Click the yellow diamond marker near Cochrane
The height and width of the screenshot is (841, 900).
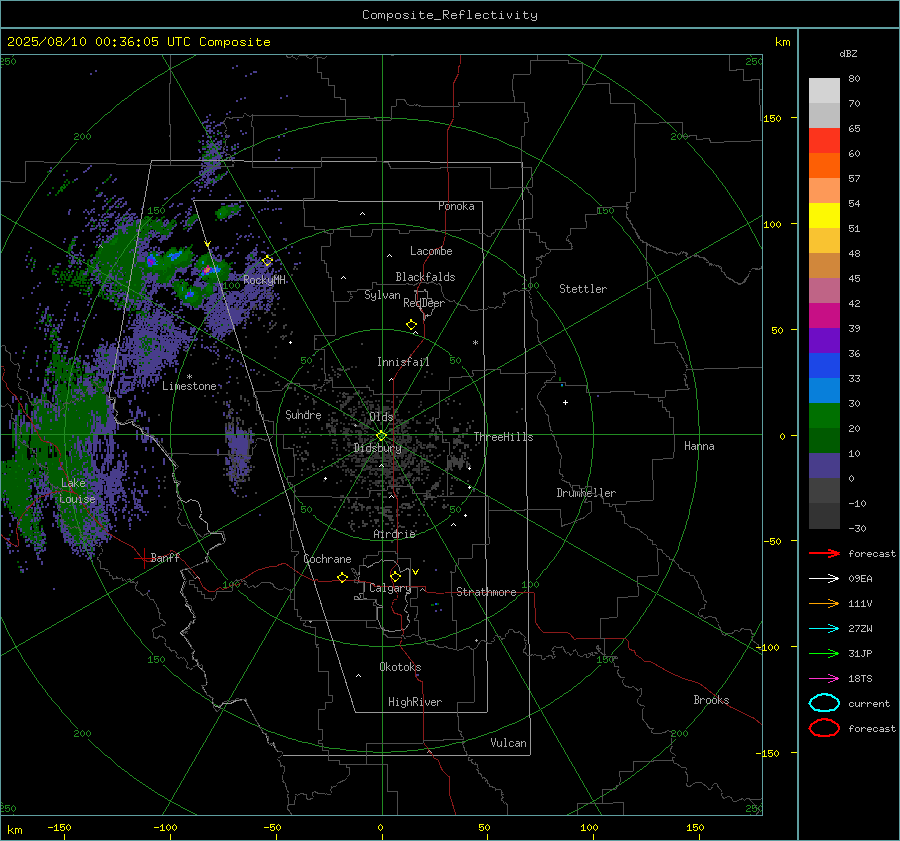(342, 577)
